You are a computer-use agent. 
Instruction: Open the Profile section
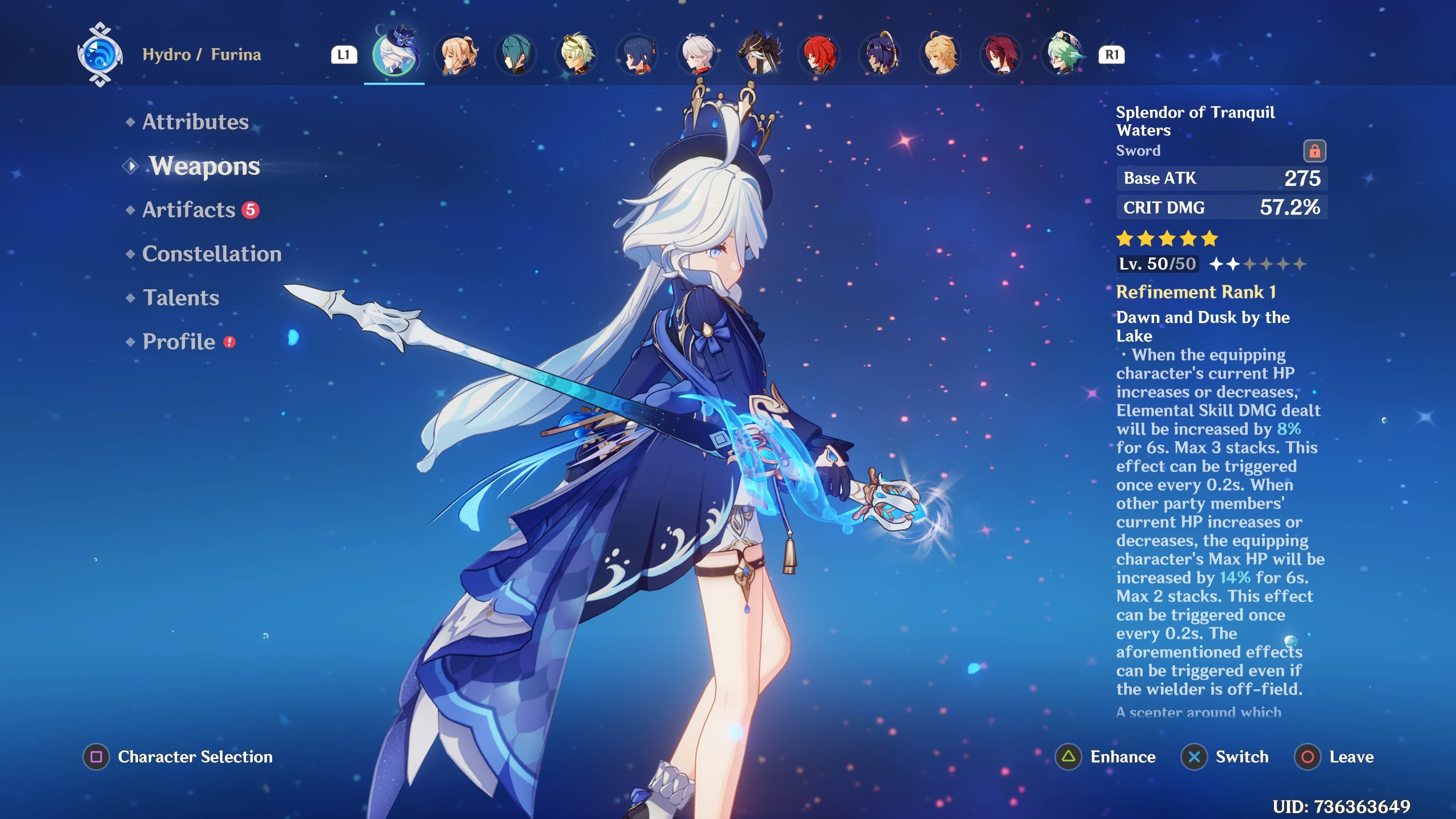point(179,341)
